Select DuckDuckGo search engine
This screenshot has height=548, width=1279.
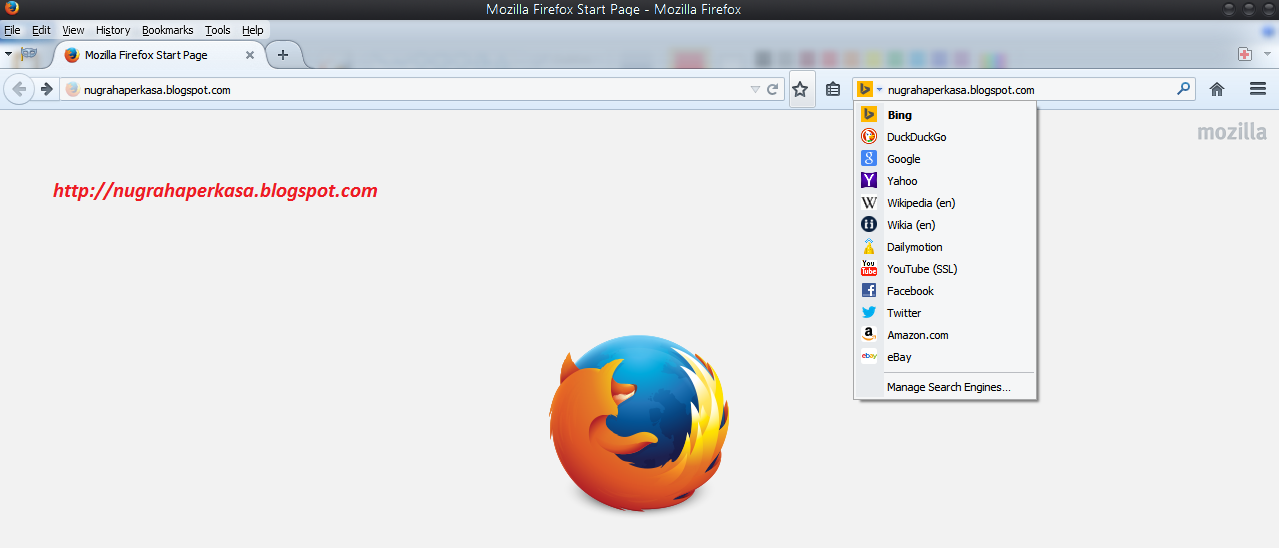pos(945,137)
